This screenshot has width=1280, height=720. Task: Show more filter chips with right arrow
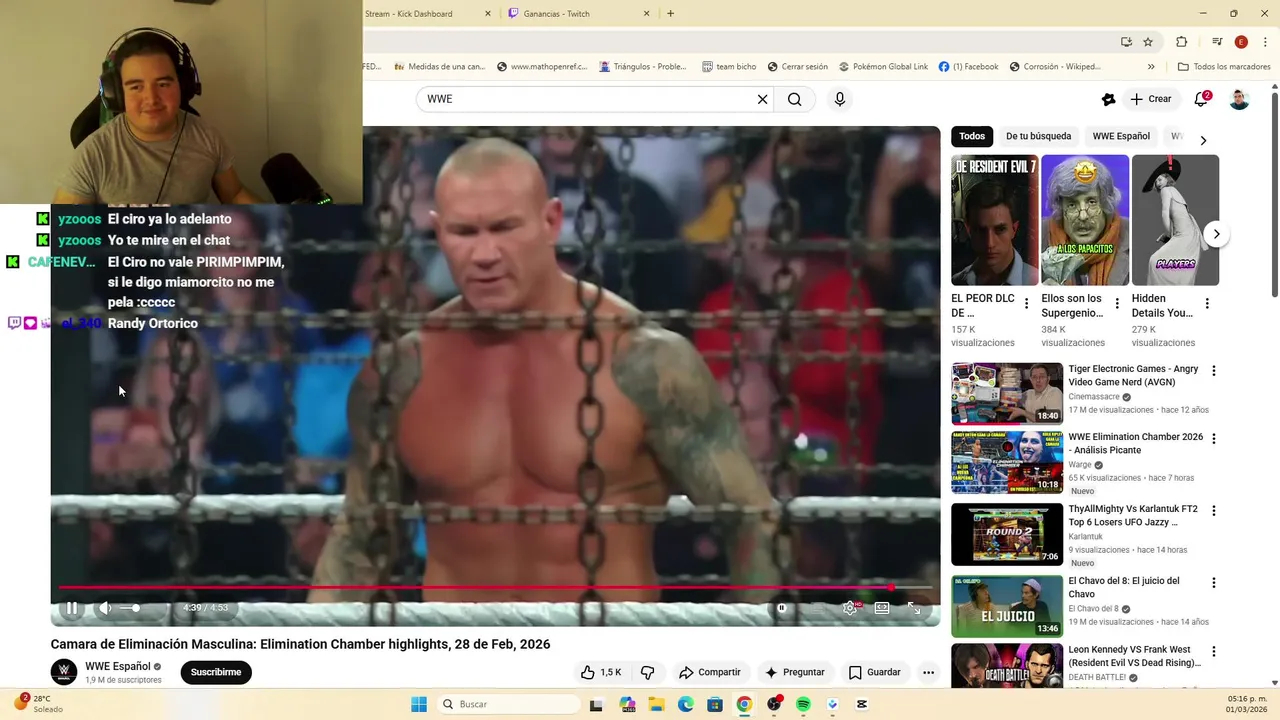click(x=1203, y=140)
